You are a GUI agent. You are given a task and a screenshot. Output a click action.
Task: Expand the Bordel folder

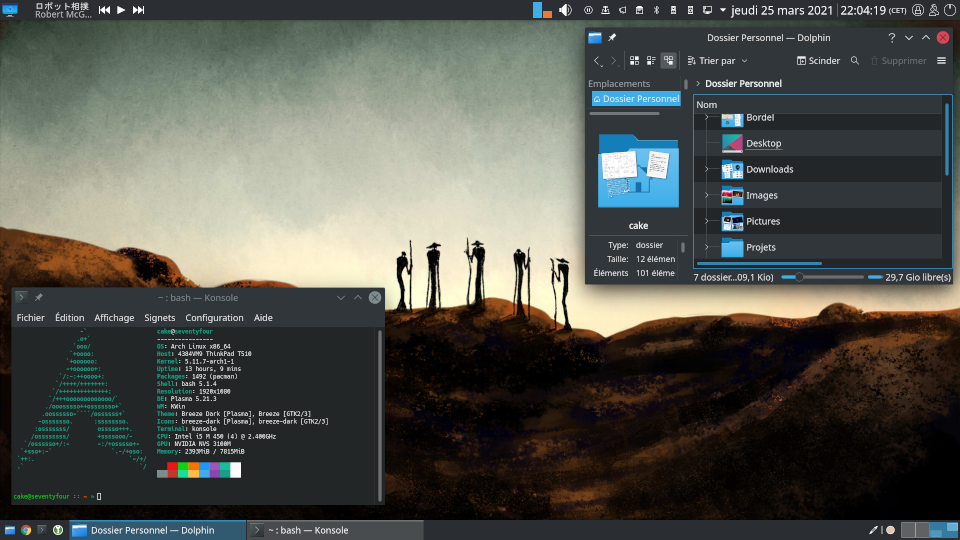(x=707, y=117)
